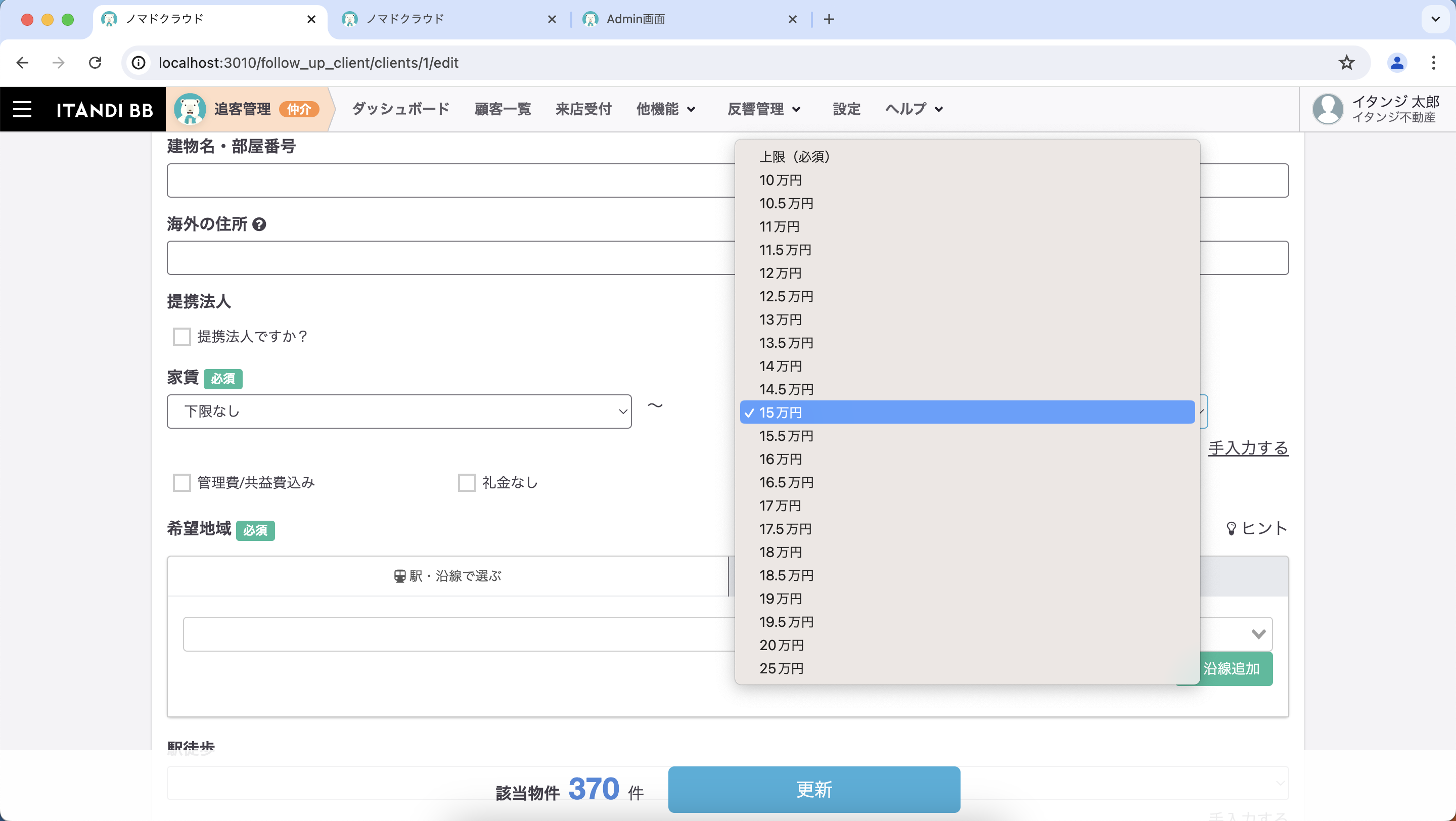Choose 14.5万円 in upper limit list

[x=967, y=389]
